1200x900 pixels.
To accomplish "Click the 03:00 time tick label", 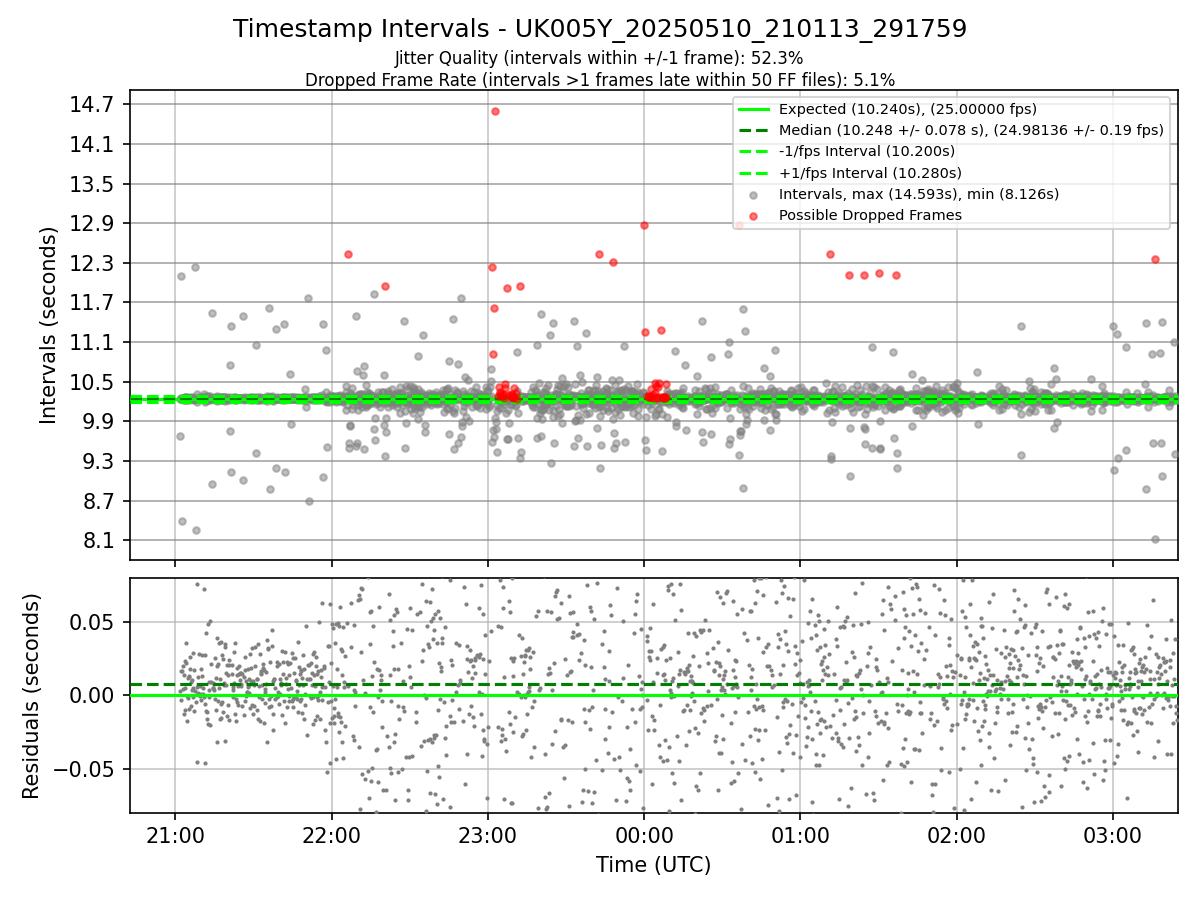I will coord(1113,834).
